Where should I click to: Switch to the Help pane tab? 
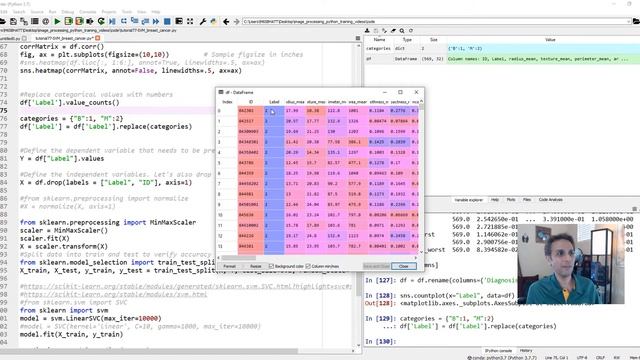click(x=495, y=200)
